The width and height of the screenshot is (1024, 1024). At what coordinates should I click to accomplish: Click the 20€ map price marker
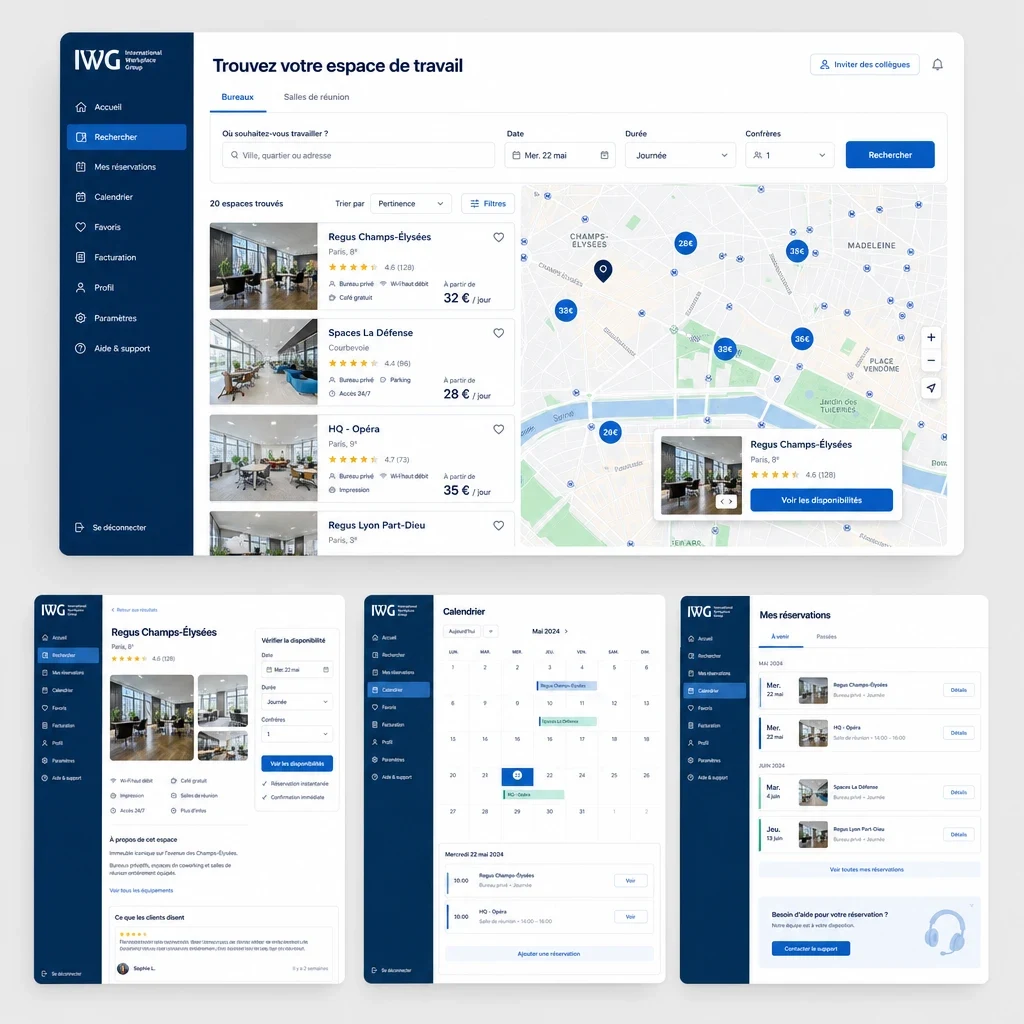[610, 432]
